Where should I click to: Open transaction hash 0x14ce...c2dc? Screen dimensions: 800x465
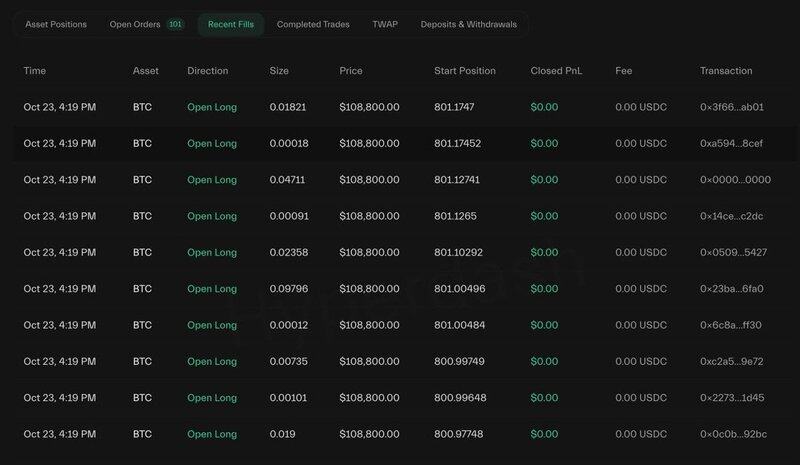pyautogui.click(x=732, y=216)
